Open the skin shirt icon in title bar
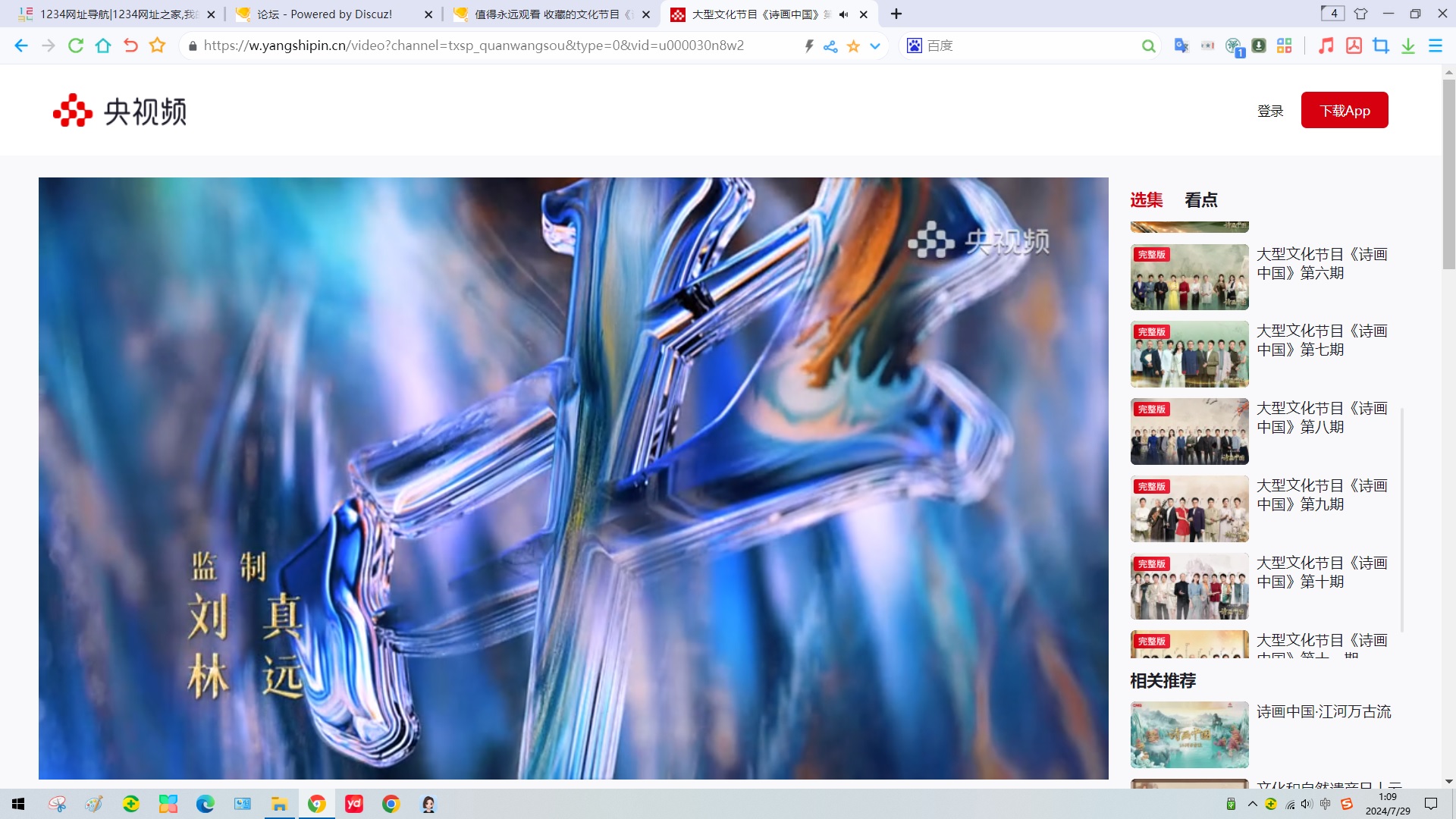 (x=1360, y=14)
